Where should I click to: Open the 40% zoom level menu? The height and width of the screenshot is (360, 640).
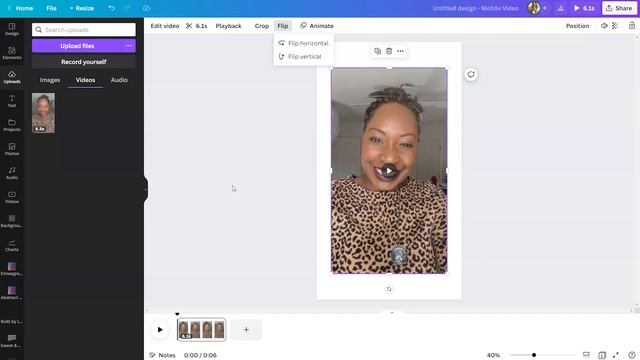[x=493, y=355]
